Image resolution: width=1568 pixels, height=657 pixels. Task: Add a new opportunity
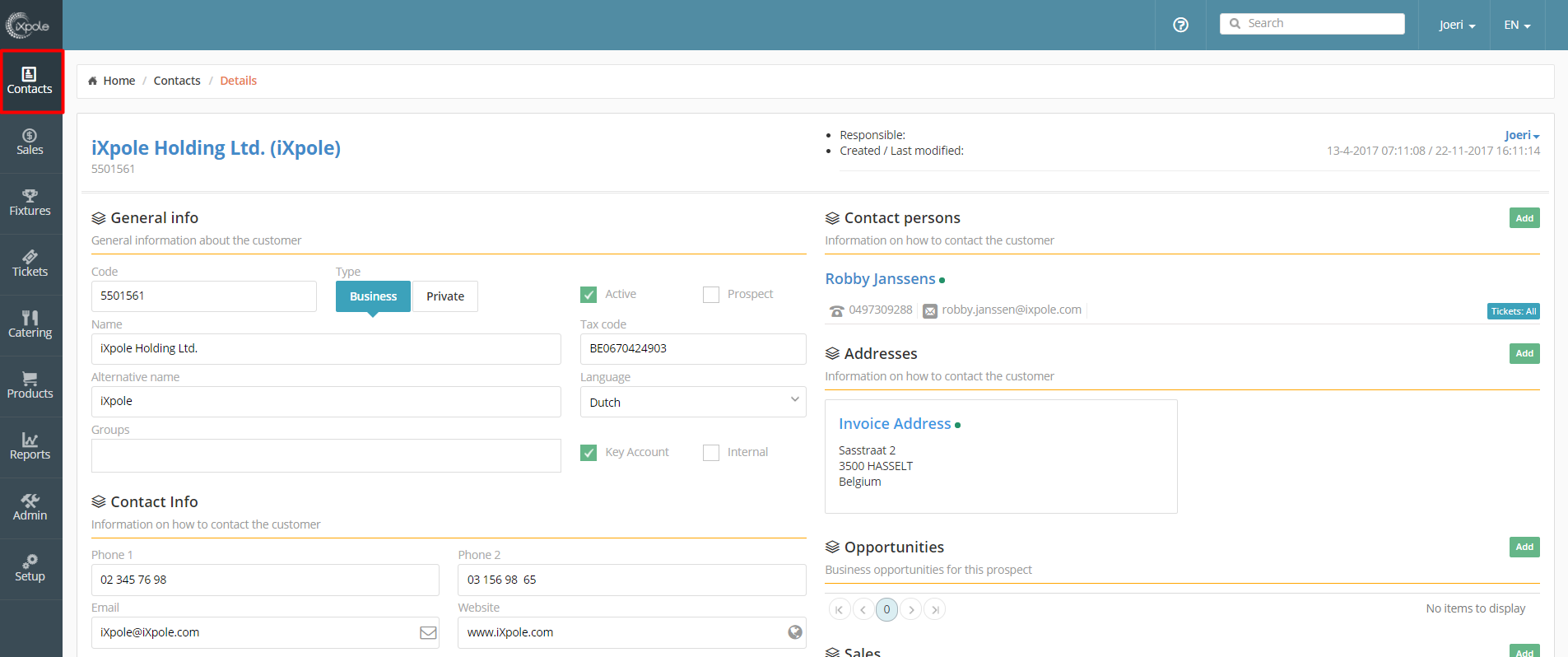click(x=1524, y=547)
